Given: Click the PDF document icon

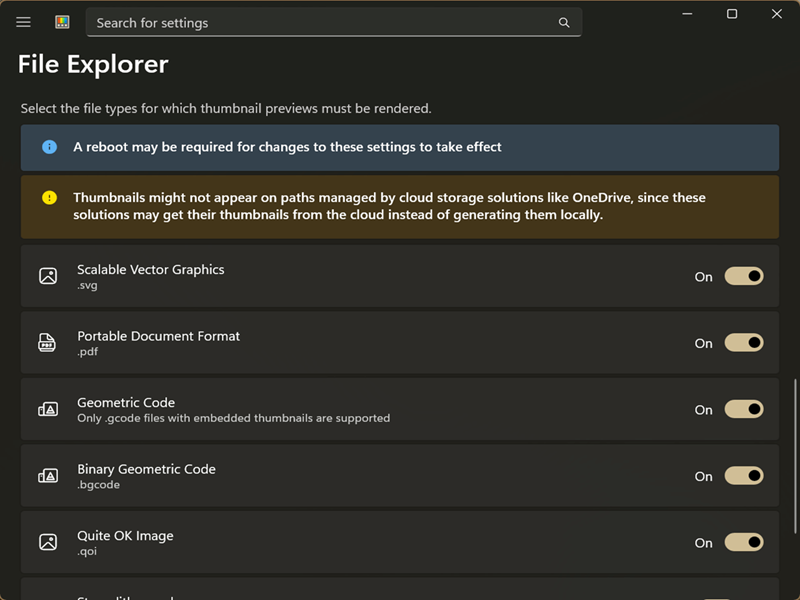Looking at the screenshot, I should pos(48,343).
